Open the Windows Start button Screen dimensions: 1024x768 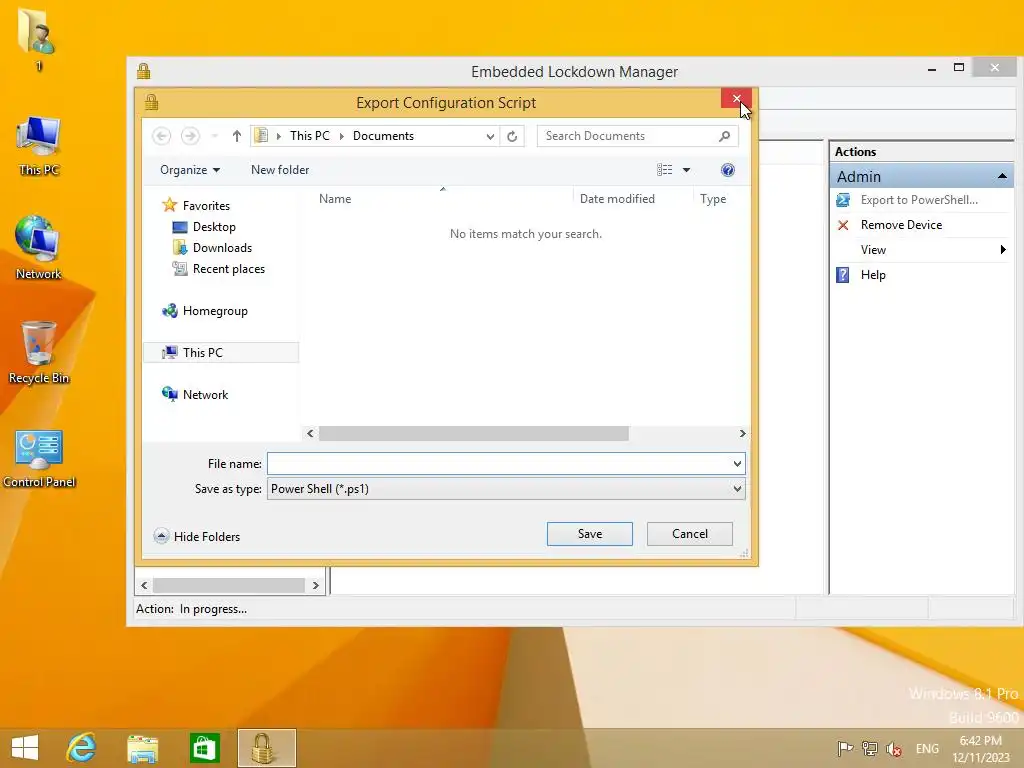[x=25, y=747]
